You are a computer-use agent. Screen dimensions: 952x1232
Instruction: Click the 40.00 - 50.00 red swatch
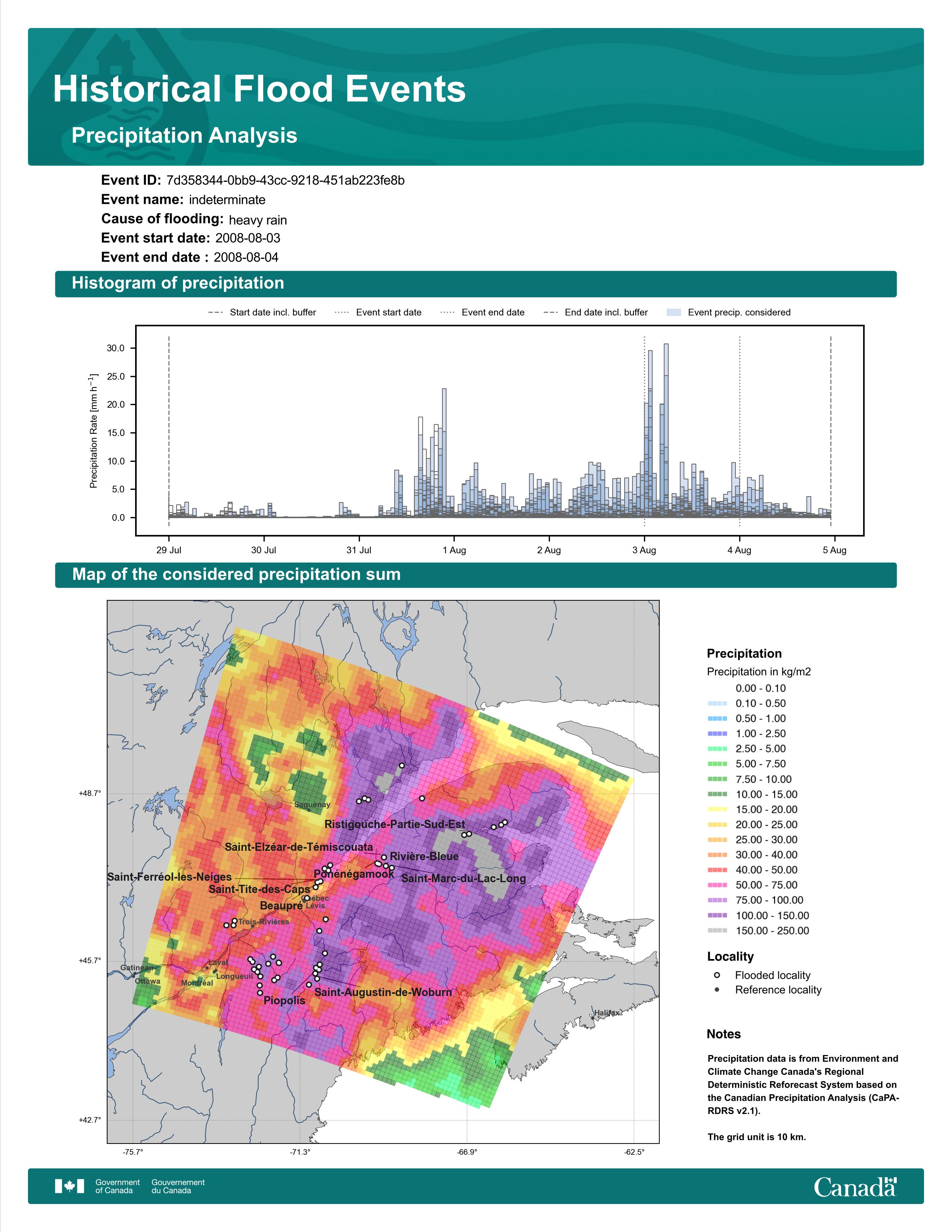(717, 870)
